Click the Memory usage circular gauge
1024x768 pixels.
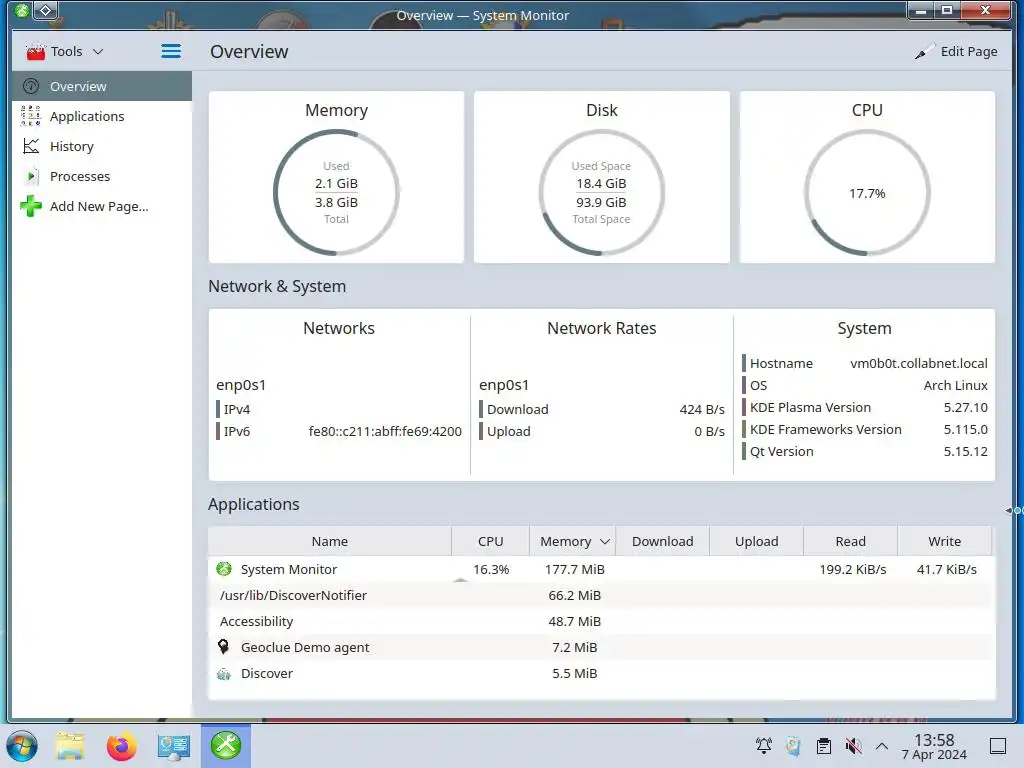pos(336,193)
